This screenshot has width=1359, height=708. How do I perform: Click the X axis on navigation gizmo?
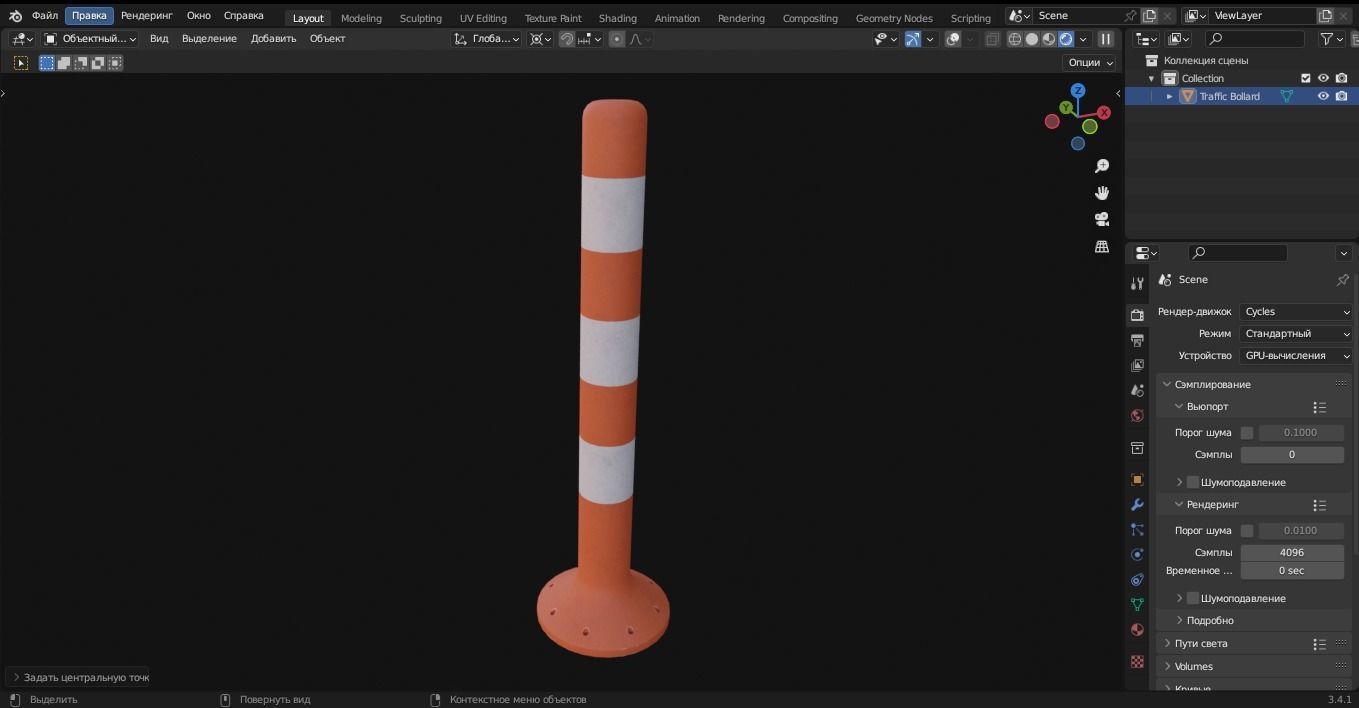pos(1104,113)
